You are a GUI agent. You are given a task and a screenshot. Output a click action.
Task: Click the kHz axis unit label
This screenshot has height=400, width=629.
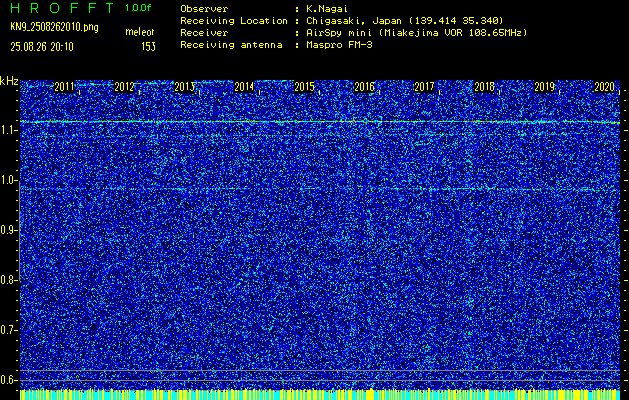pos(9,81)
